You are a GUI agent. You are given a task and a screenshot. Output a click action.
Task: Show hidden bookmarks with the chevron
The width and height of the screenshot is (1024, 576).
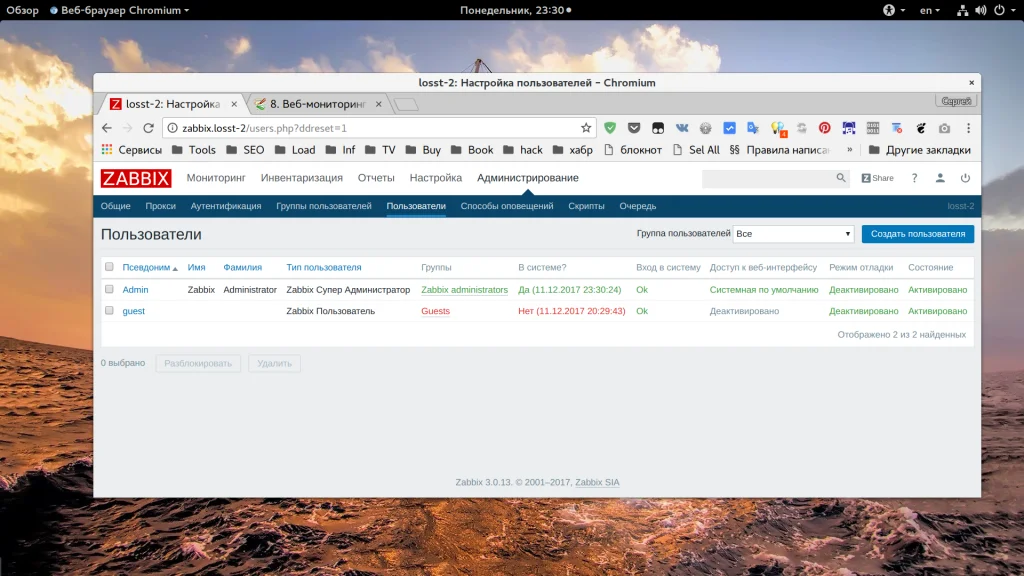[x=850, y=150]
